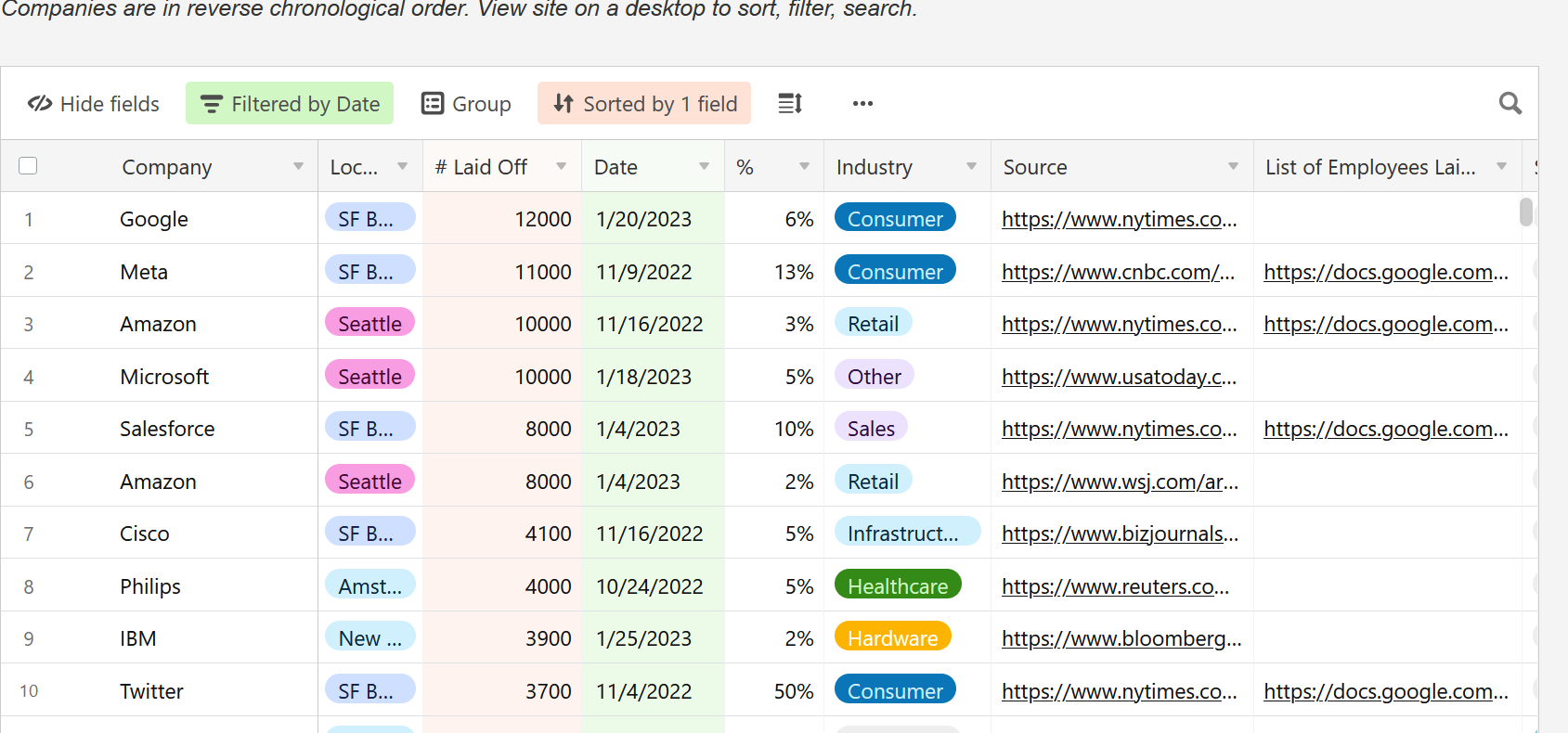Click the row height icon
This screenshot has width=1568, height=733.
click(790, 103)
